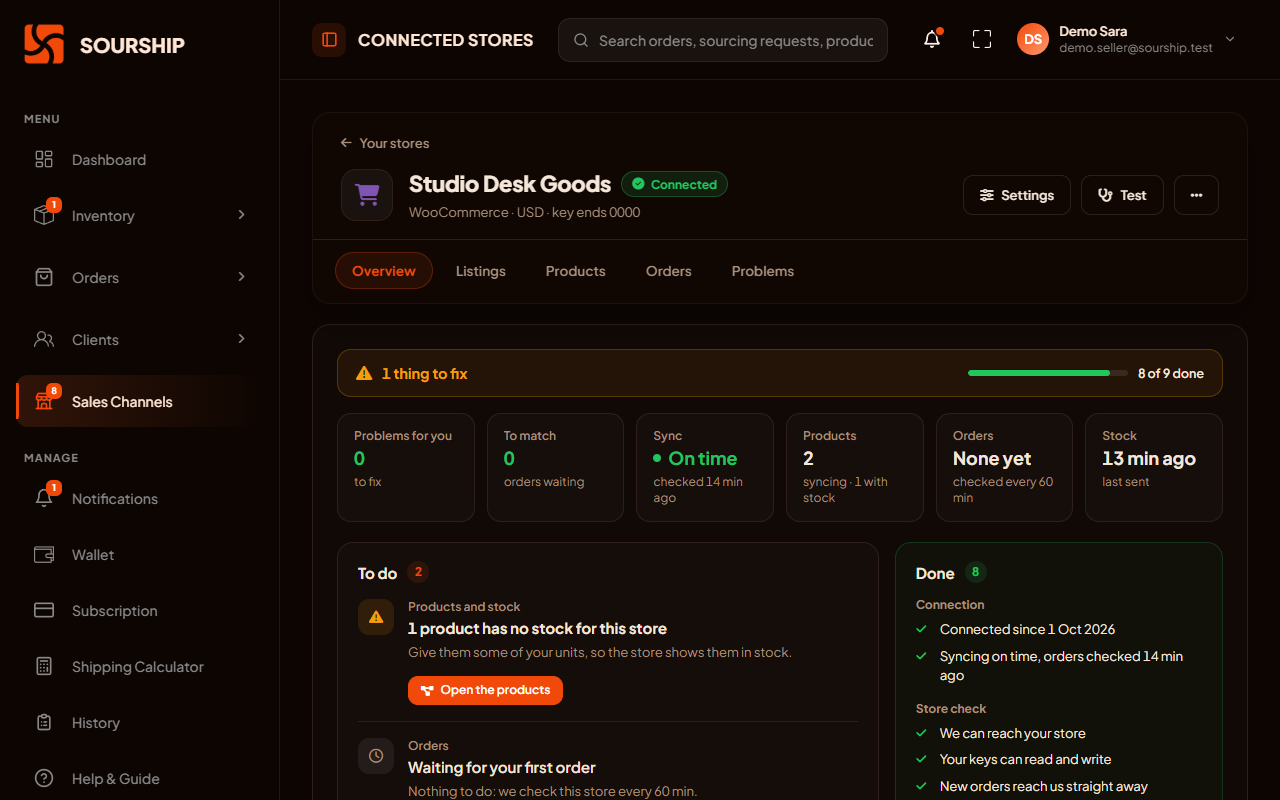Click the Shipping Calculator icon
Viewport: 1280px width, 800px height.
44,666
